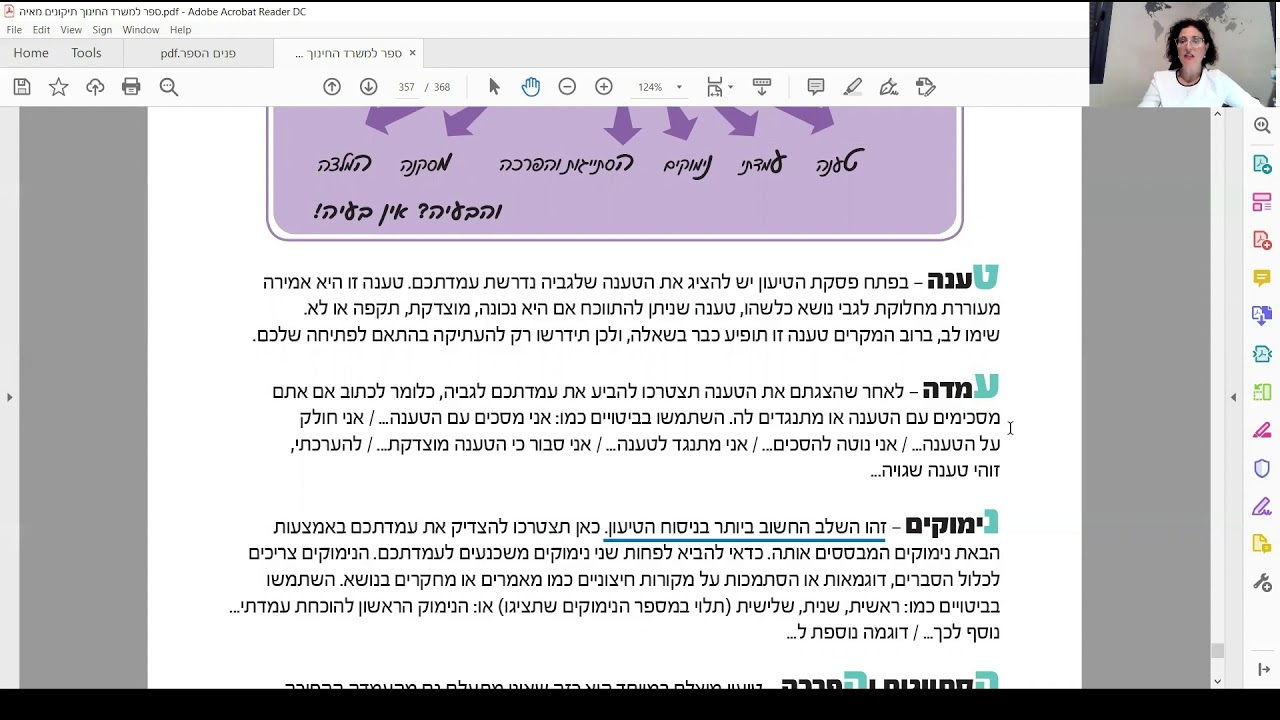Open Fill & Sign in the right tools pane
The height and width of the screenshot is (720, 1280).
(x=1262, y=506)
